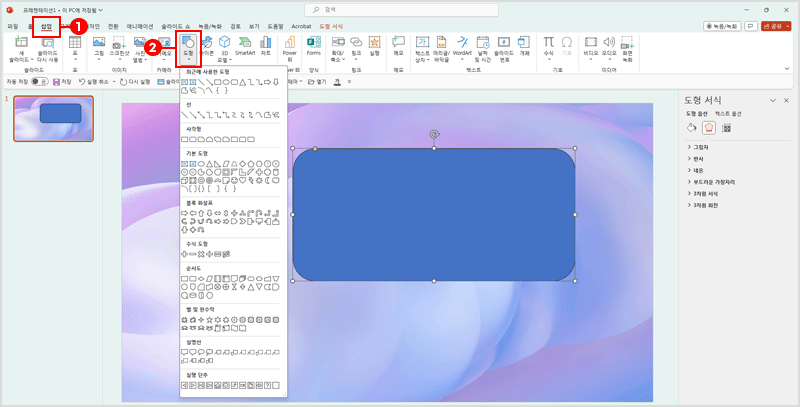Click the SmartArt icon in the ribbon
This screenshot has height=407, width=800.
coord(245,46)
